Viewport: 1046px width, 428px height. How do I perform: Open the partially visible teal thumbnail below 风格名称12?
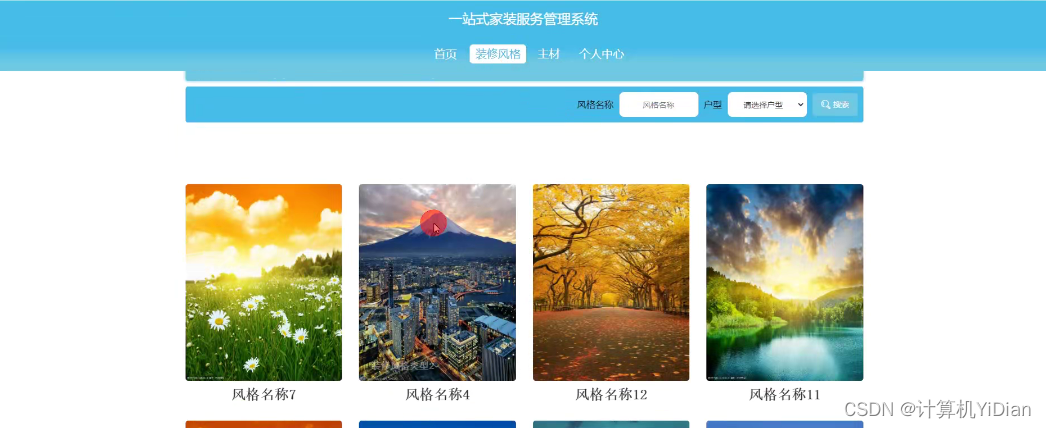click(x=611, y=425)
